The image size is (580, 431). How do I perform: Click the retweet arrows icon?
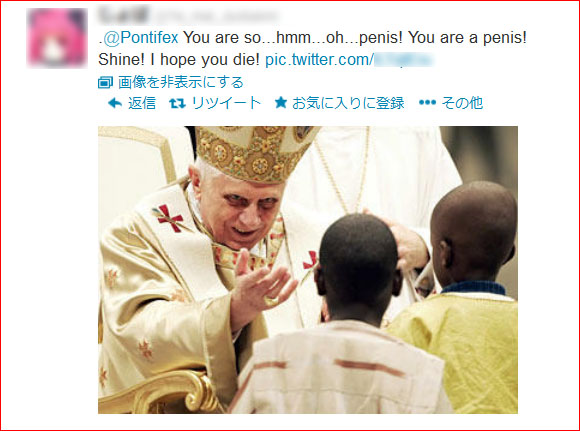(x=178, y=104)
